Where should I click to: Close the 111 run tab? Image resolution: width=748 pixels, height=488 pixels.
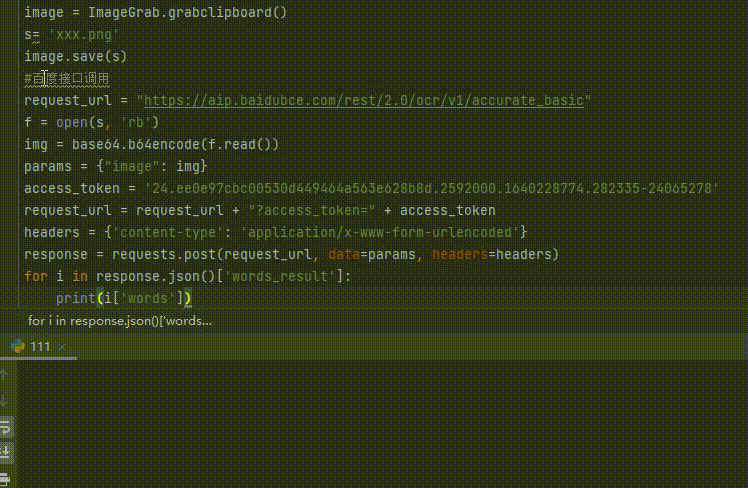pos(62,347)
